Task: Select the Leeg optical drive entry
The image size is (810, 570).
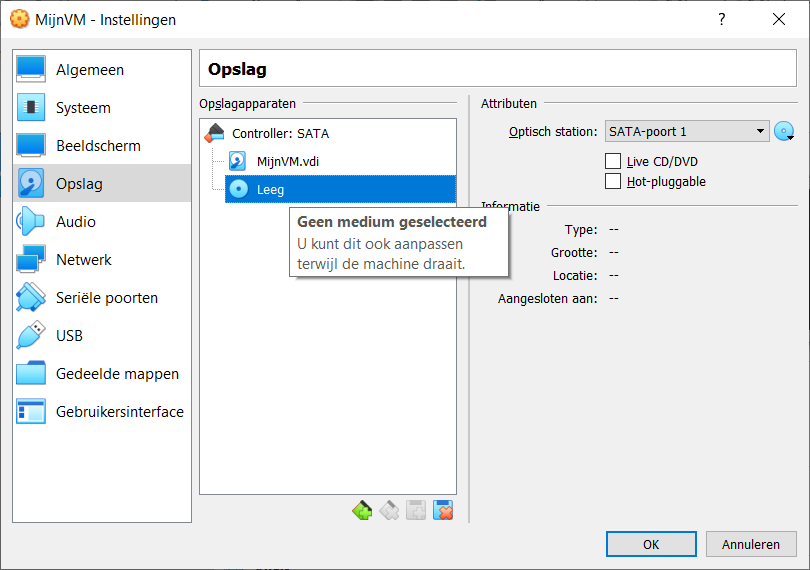Action: 271,189
